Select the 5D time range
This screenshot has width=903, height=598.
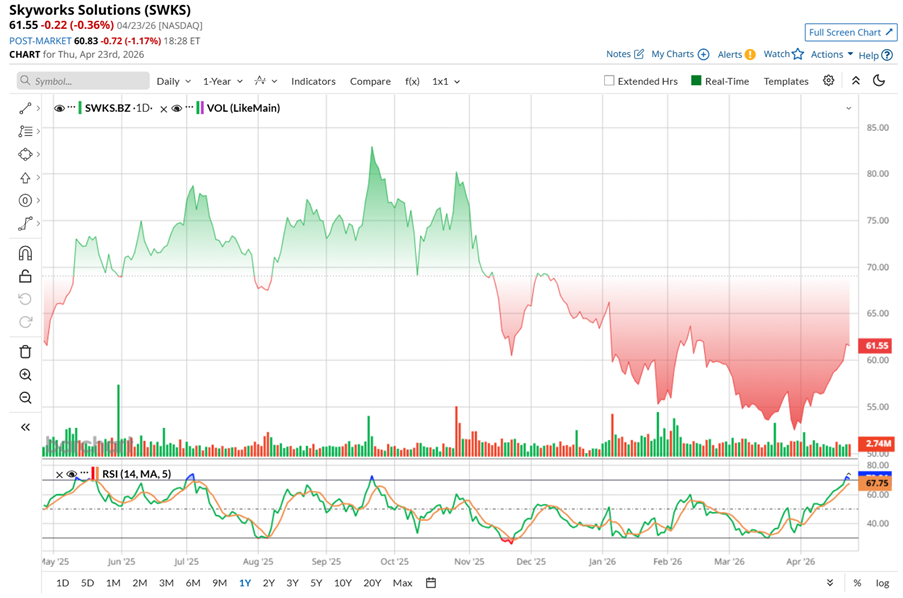click(x=88, y=583)
